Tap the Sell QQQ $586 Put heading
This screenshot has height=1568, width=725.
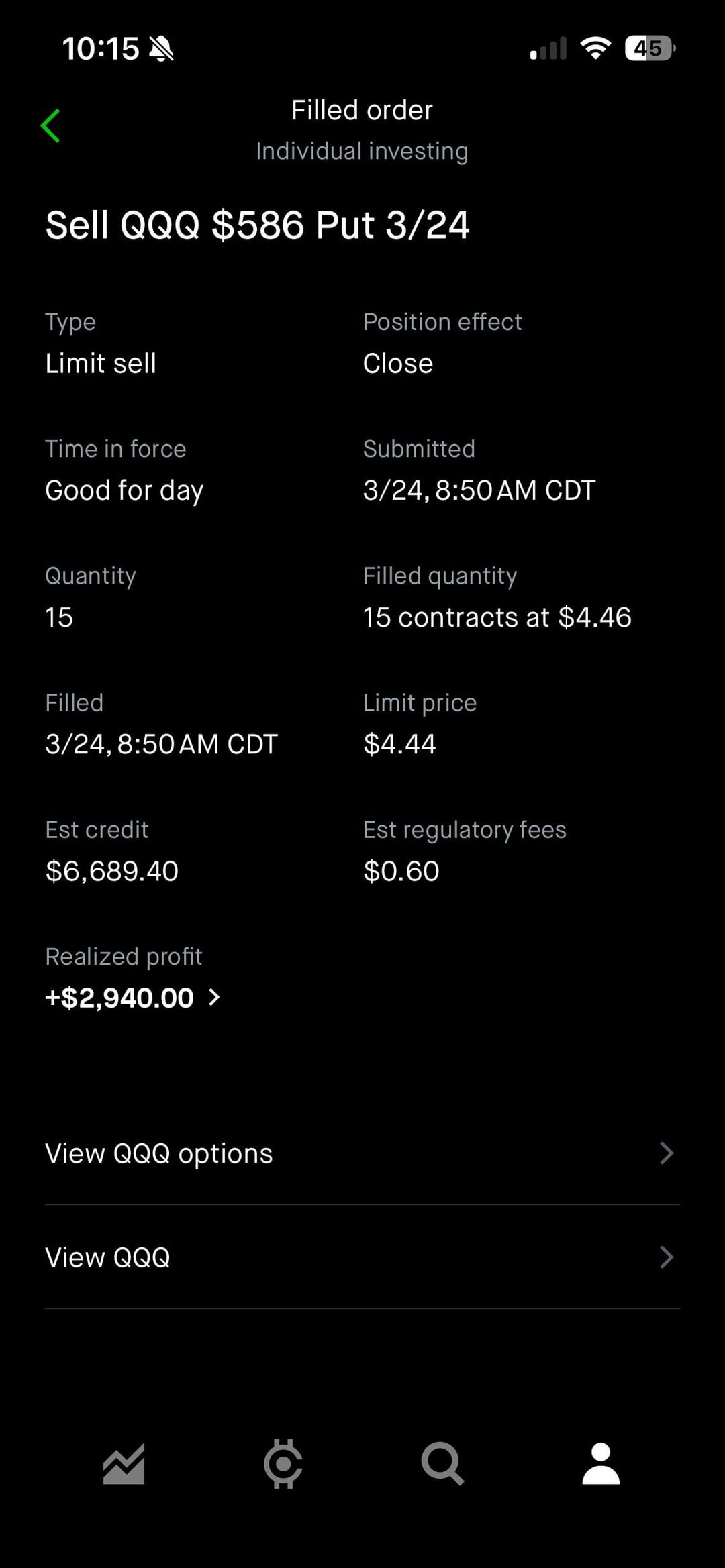pyautogui.click(x=257, y=225)
